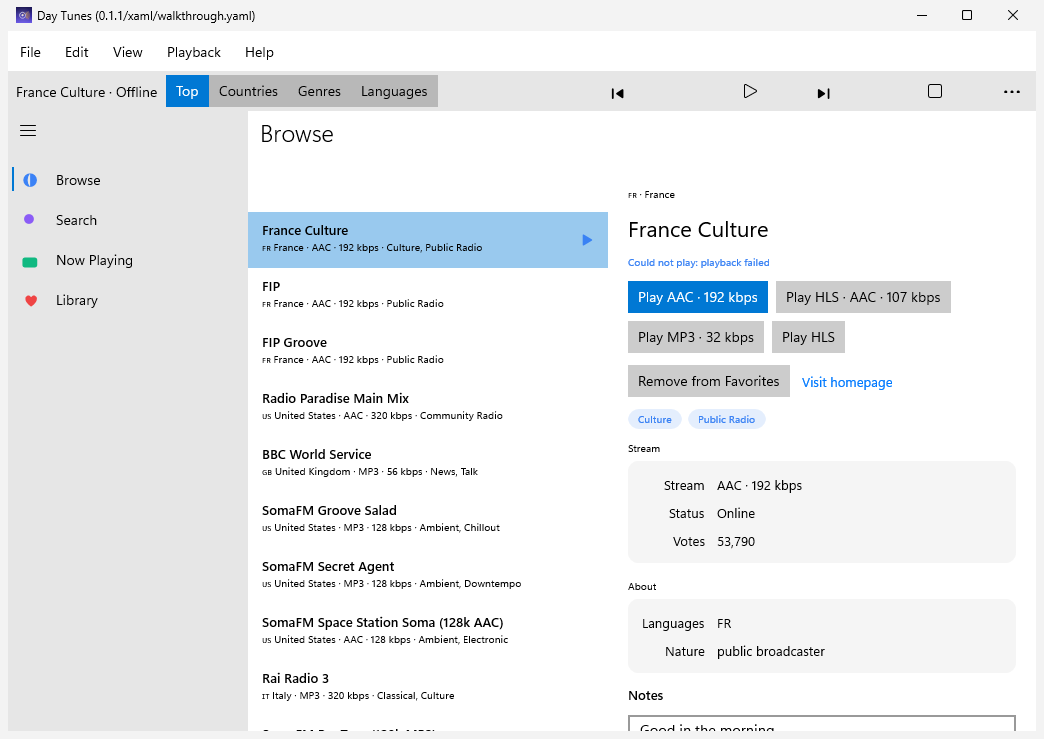1044x739 pixels.
Task: Click Play AAC · 192 kbps button
Action: [x=698, y=297]
